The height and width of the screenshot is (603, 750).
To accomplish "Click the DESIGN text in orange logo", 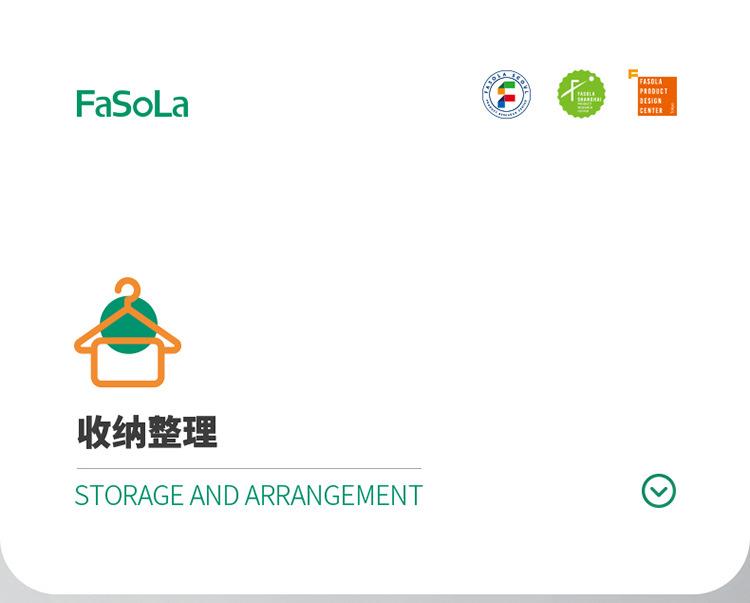I will point(651,101).
